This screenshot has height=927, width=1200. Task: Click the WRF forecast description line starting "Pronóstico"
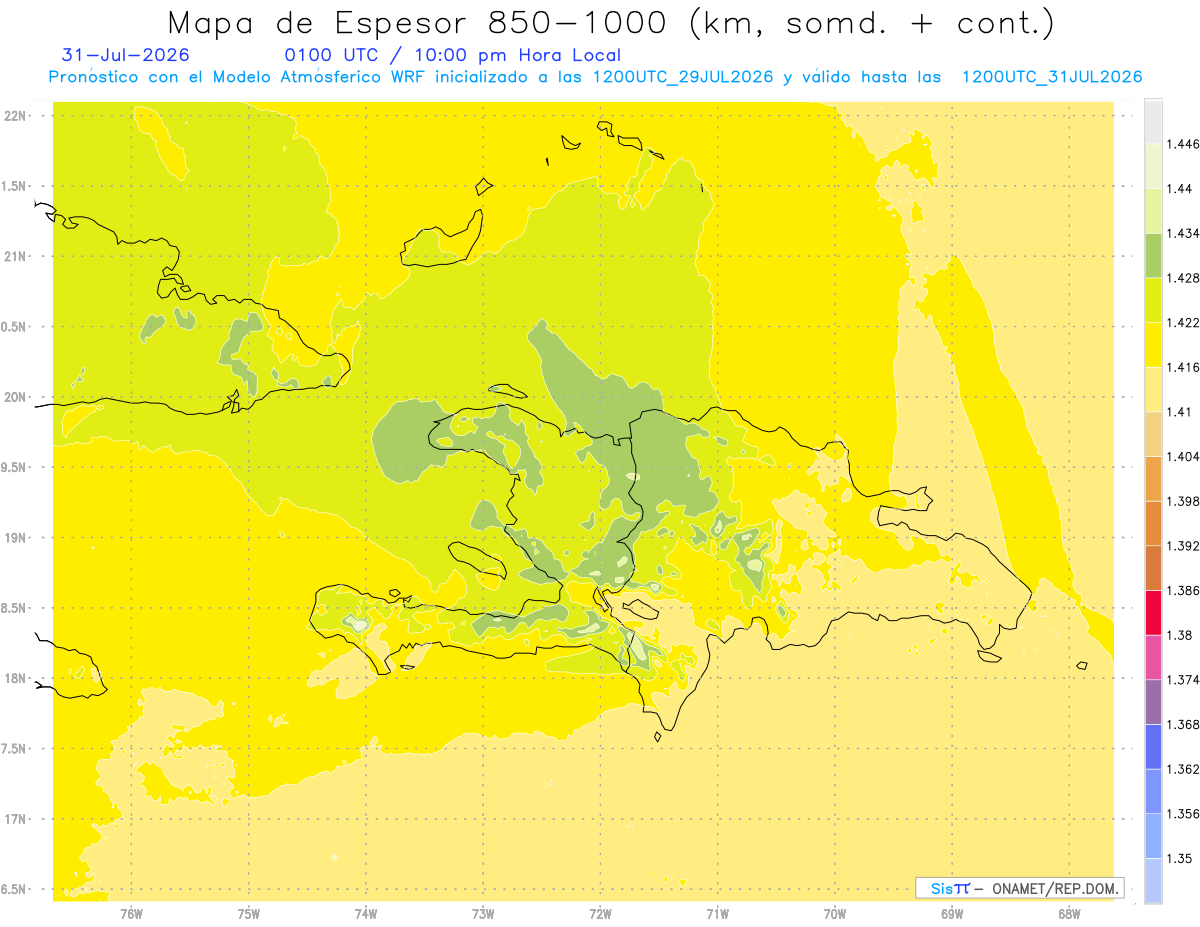(x=595, y=77)
